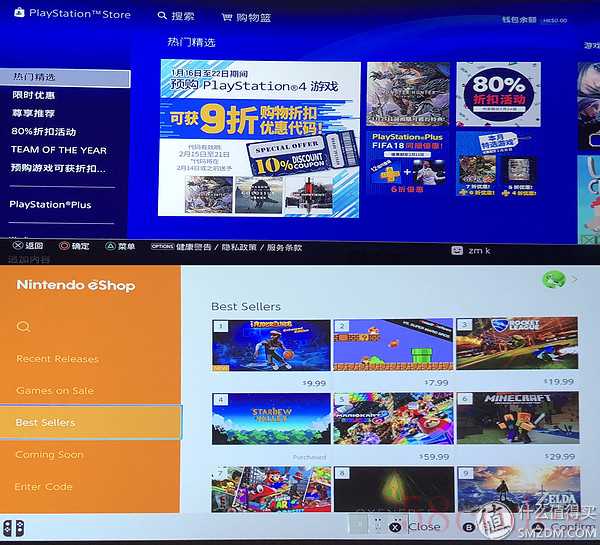Image resolution: width=600 pixels, height=545 pixels.
Task: Select 80%折扣活动 sidebar entry
Action: [43, 132]
